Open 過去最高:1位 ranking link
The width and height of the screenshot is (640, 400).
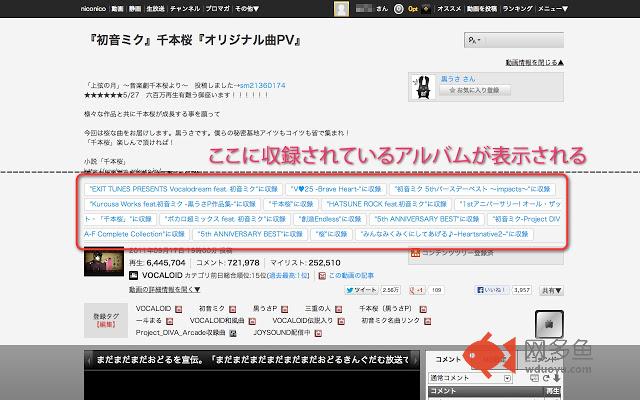(288, 276)
